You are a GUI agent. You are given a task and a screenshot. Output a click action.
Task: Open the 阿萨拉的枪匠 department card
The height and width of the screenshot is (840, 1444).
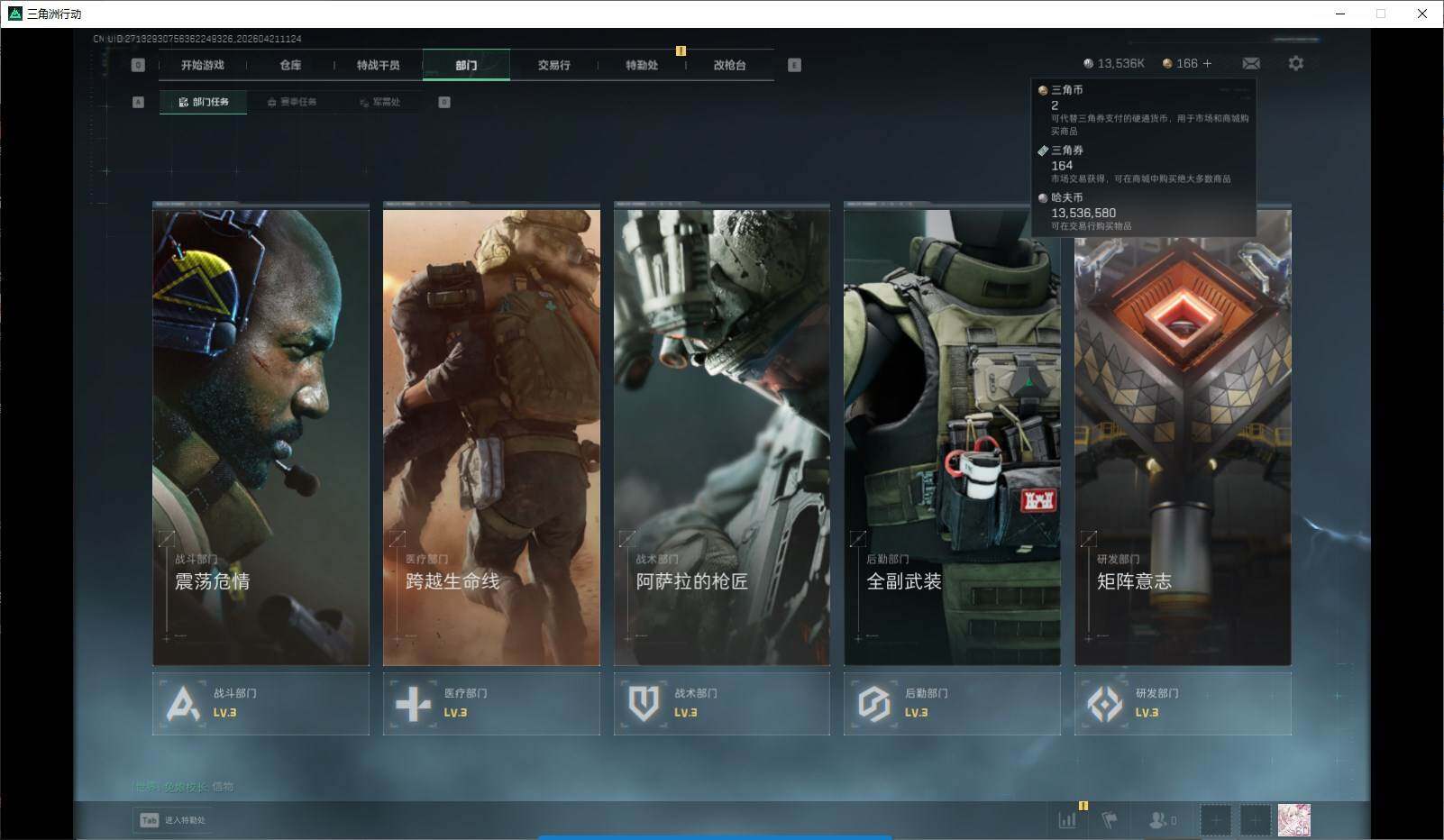point(721,437)
